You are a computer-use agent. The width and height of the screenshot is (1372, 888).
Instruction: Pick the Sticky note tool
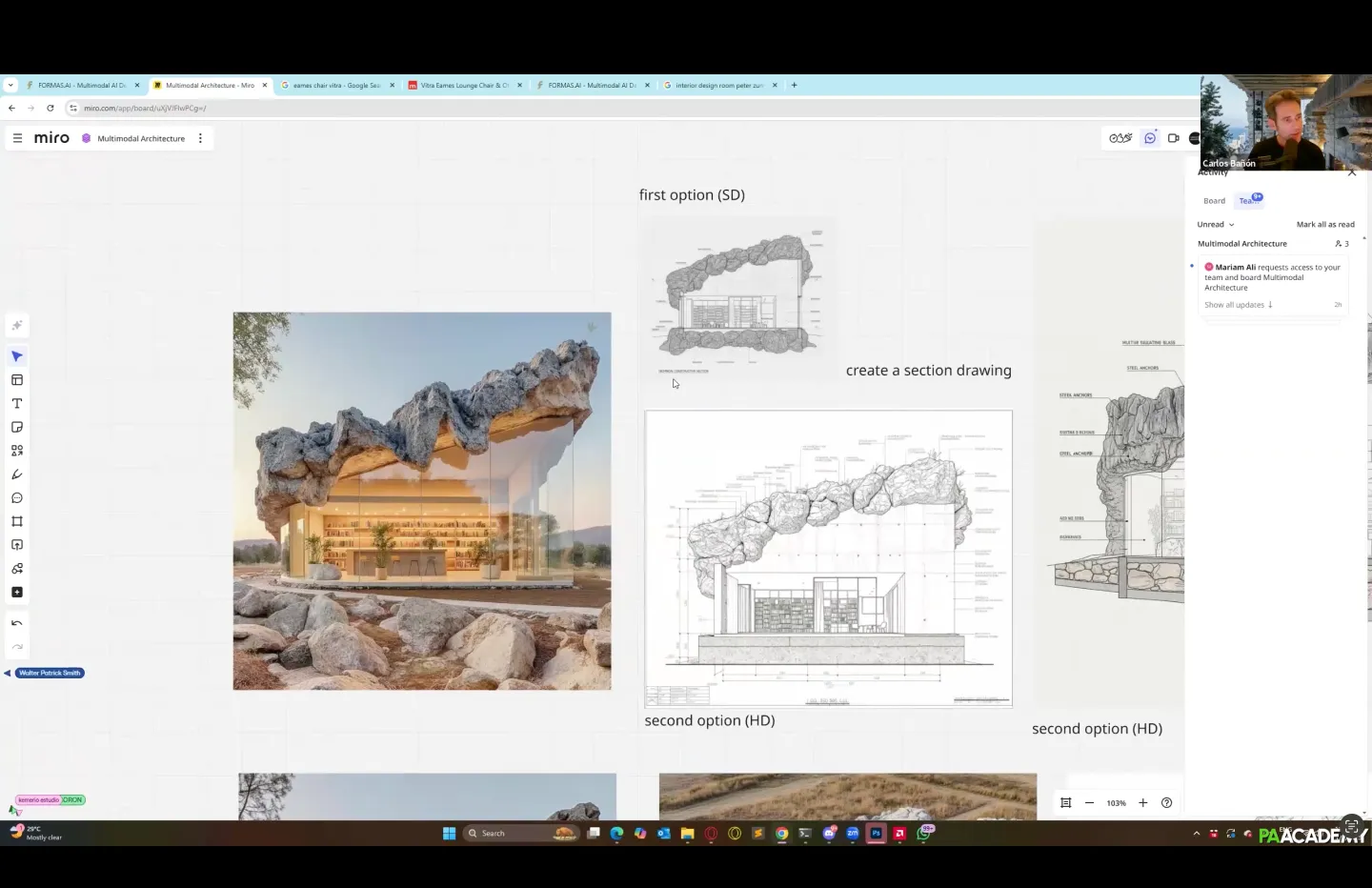pos(17,428)
